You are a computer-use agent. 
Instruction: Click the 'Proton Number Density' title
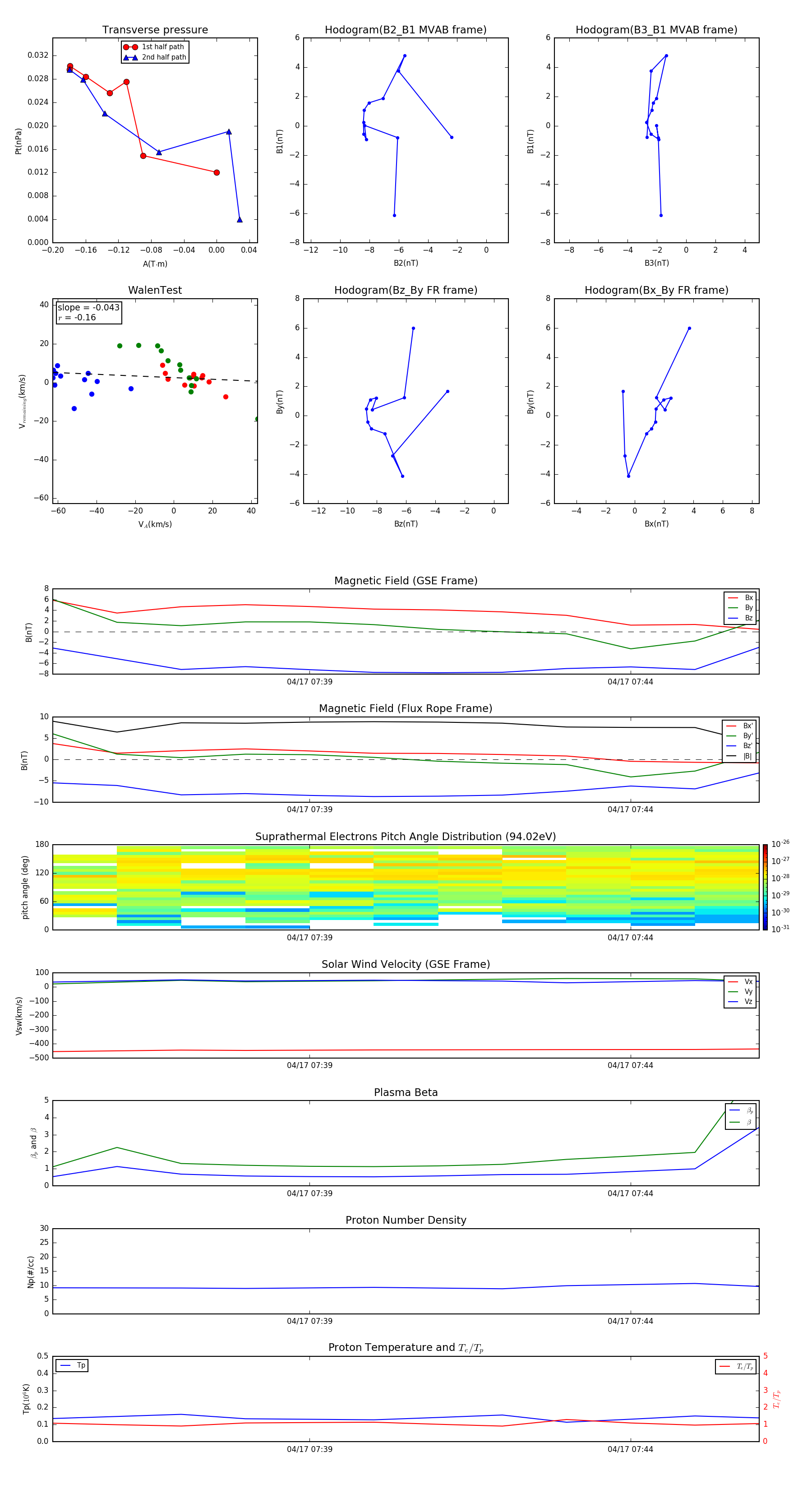406,1221
